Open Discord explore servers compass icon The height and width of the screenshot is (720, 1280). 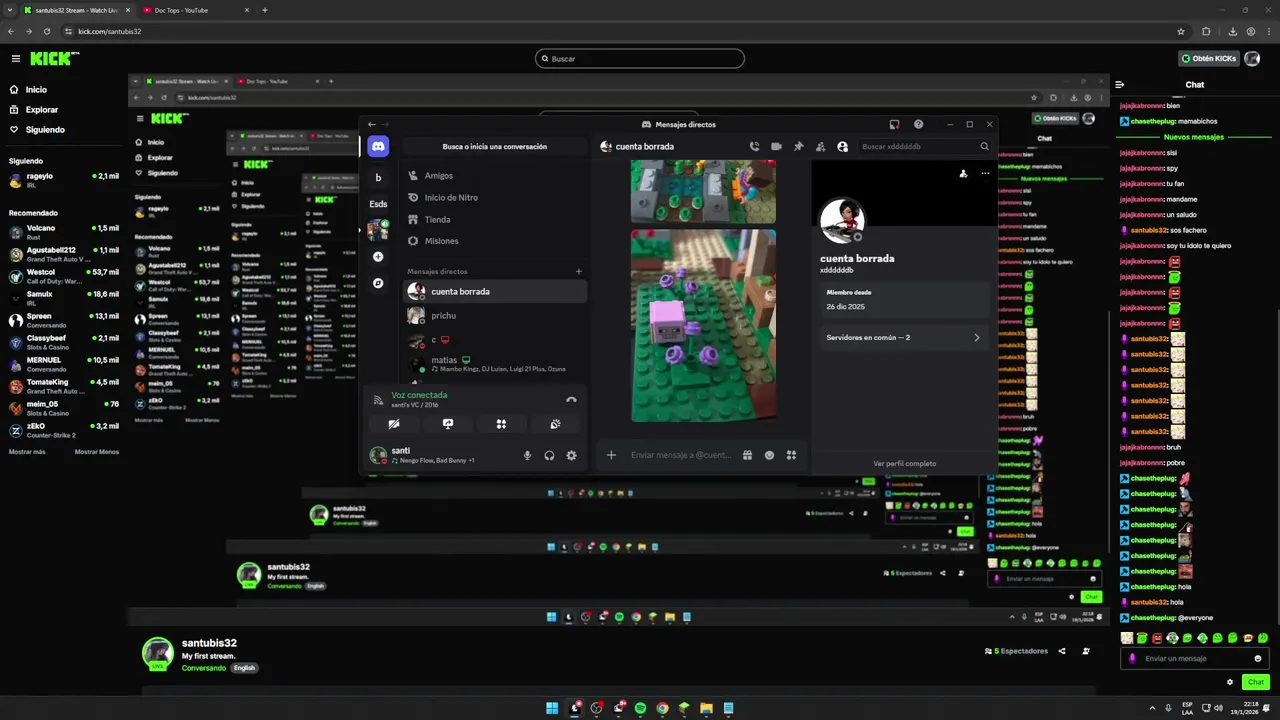click(378, 283)
